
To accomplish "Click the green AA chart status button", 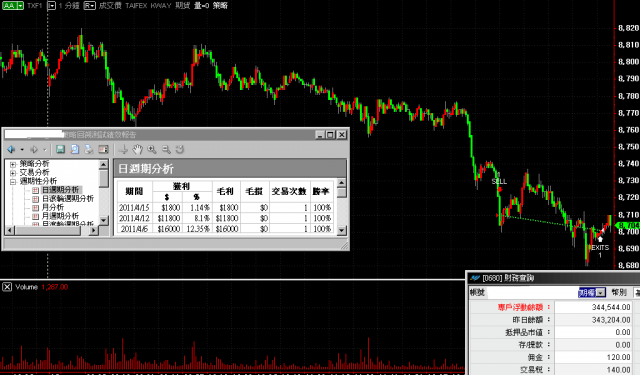I will coord(9,6).
